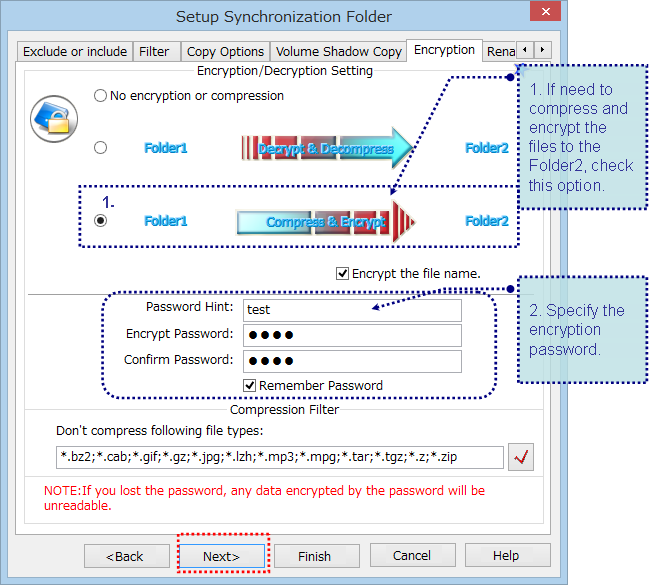Toggle Encrypt the file name checkbox
The image size is (649, 585).
pyautogui.click(x=342, y=274)
